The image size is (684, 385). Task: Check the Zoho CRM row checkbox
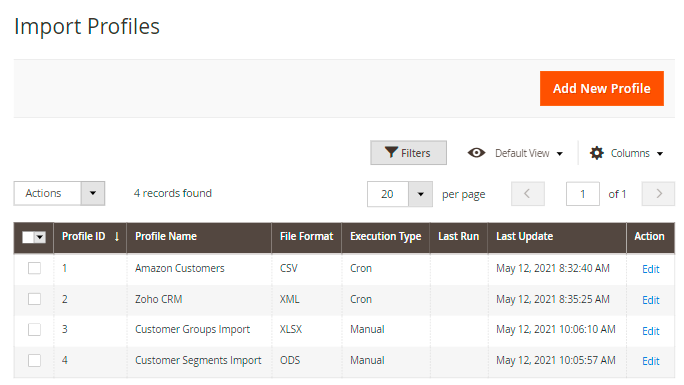34,299
